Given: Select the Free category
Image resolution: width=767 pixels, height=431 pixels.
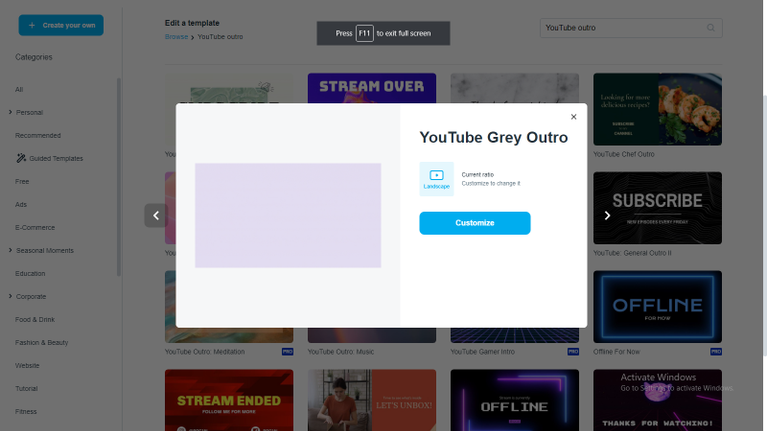Looking at the screenshot, I should pyautogui.click(x=22, y=181).
